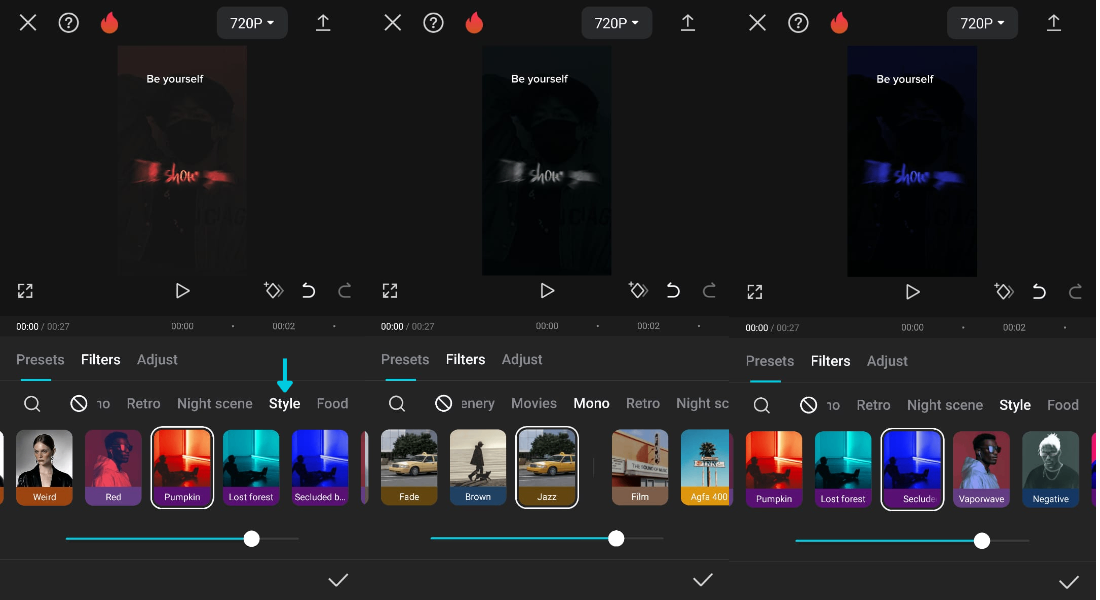The height and width of the screenshot is (600, 1100).
Task: Export video using right screen upload icon
Action: (1054, 23)
